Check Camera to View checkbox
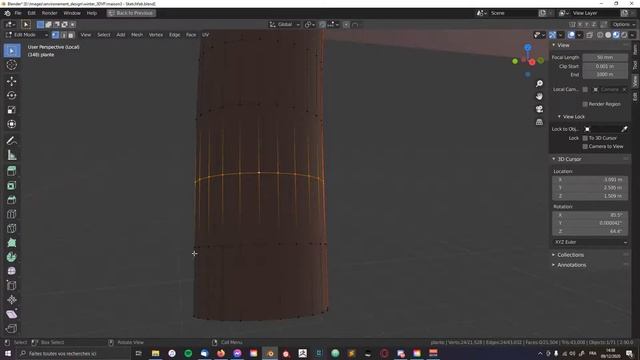Image resolution: width=640 pixels, height=360 pixels. [585, 147]
